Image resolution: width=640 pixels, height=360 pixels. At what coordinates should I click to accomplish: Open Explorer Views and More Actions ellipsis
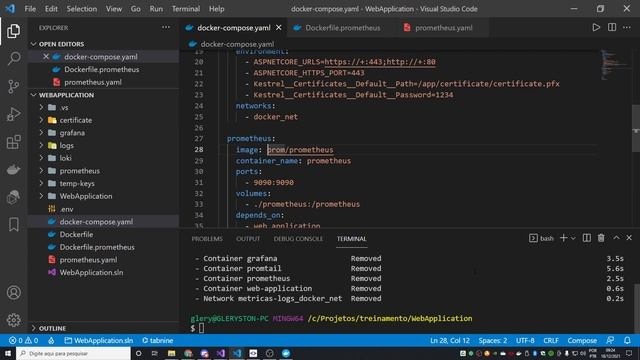(x=166, y=27)
